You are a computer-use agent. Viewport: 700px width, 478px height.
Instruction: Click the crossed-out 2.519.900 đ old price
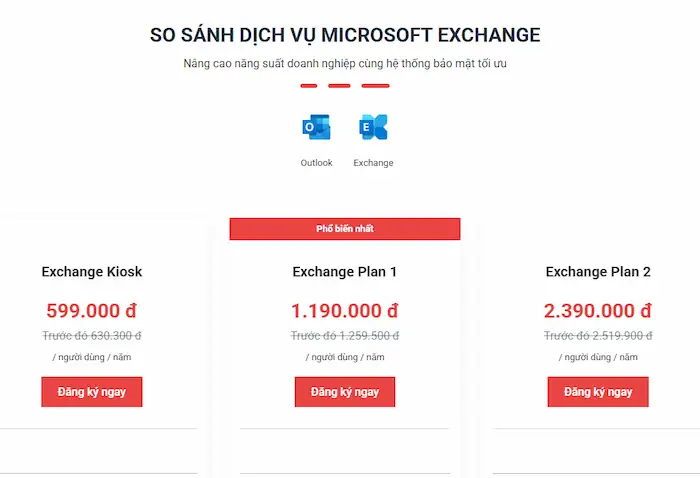point(598,336)
